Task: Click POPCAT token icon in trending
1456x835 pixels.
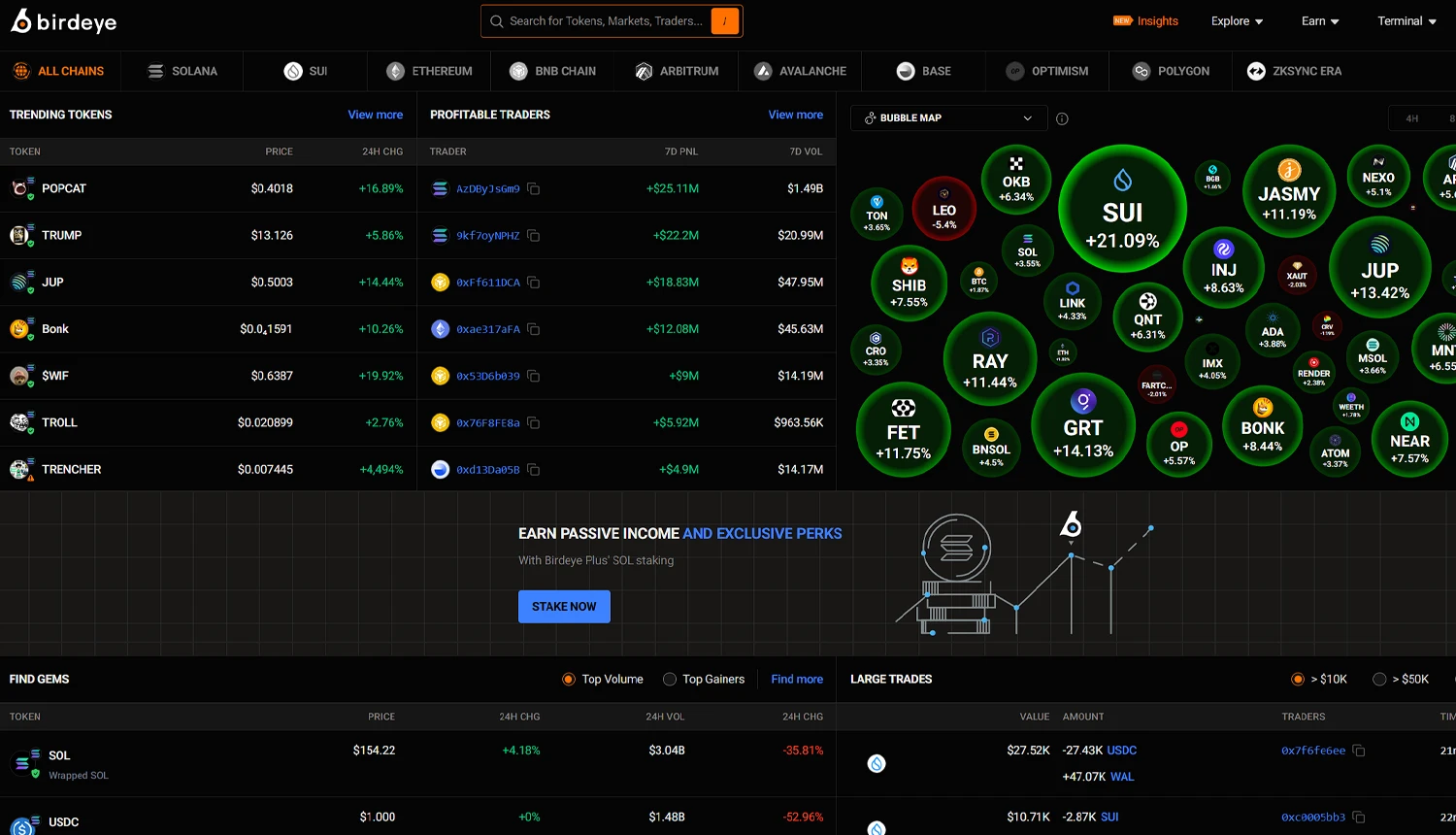Action: pos(21,188)
